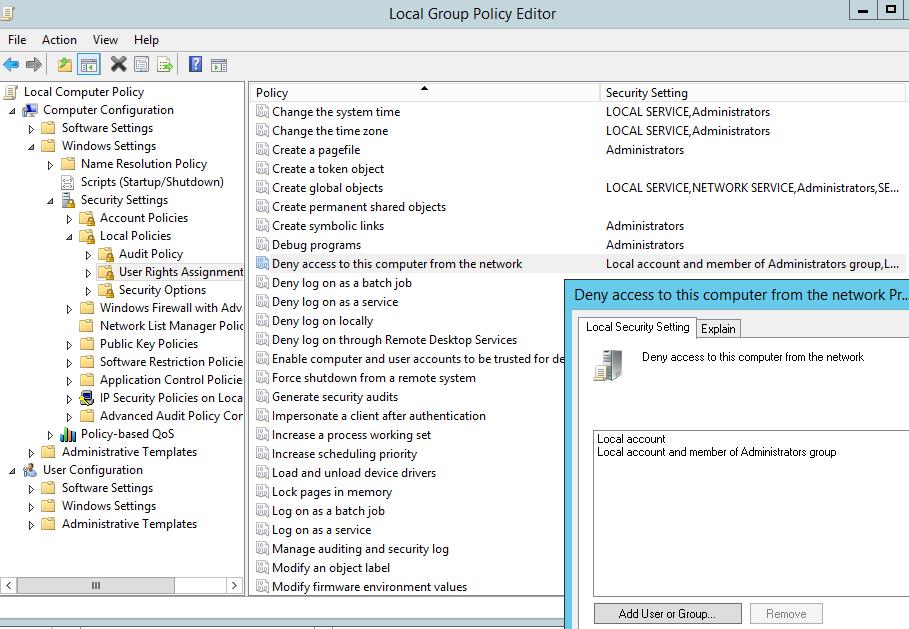Select the 'Create a token object' policy

pyautogui.click(x=328, y=169)
